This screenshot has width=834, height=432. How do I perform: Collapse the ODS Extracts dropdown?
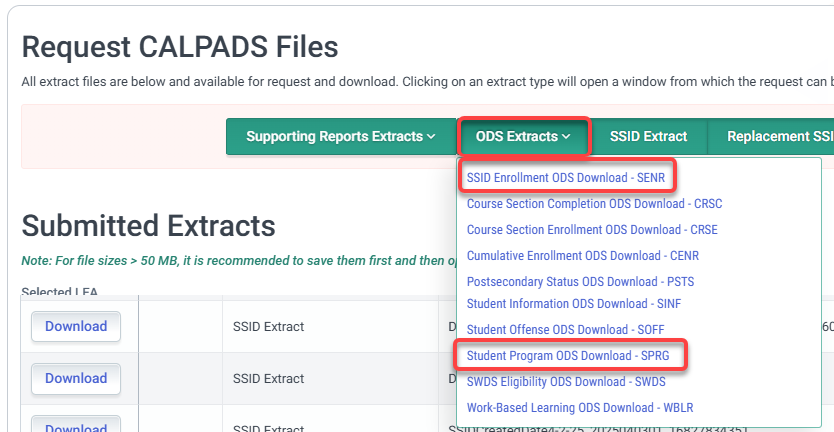pyautogui.click(x=523, y=137)
